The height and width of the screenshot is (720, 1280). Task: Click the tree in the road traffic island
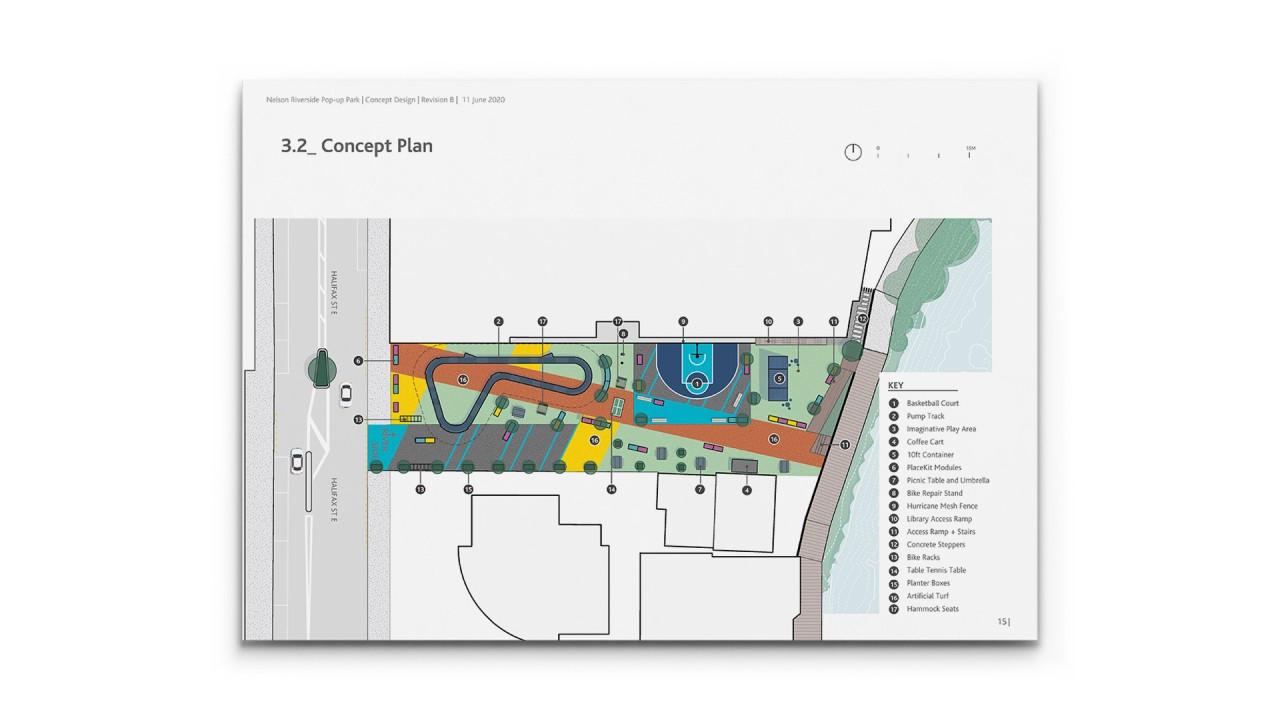[321, 368]
